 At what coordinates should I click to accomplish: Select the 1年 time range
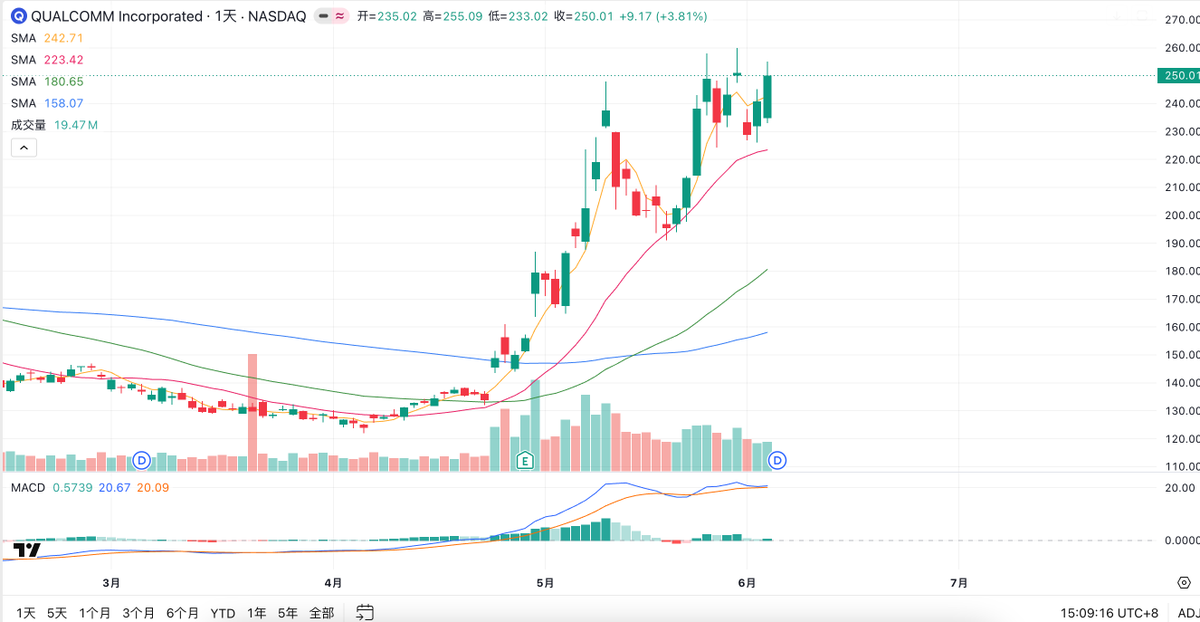click(257, 612)
